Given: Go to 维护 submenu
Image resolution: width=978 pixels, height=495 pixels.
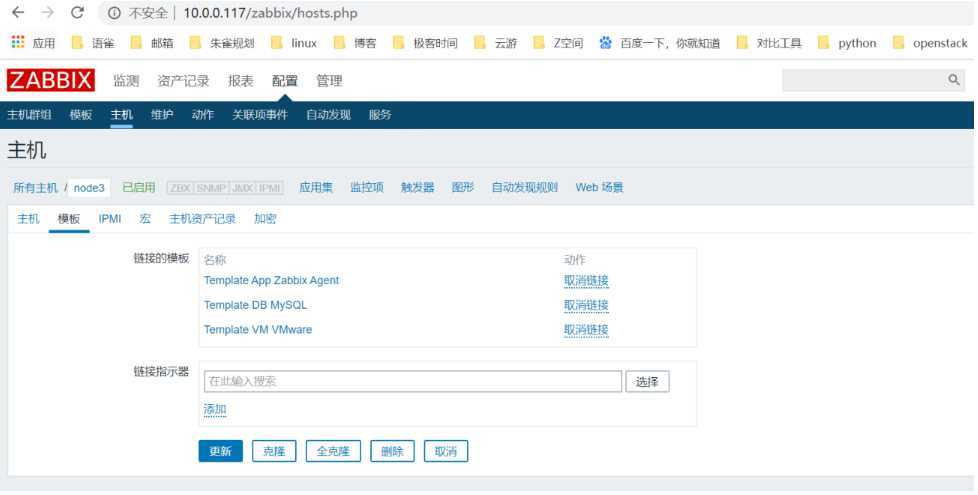Looking at the screenshot, I should [x=162, y=115].
